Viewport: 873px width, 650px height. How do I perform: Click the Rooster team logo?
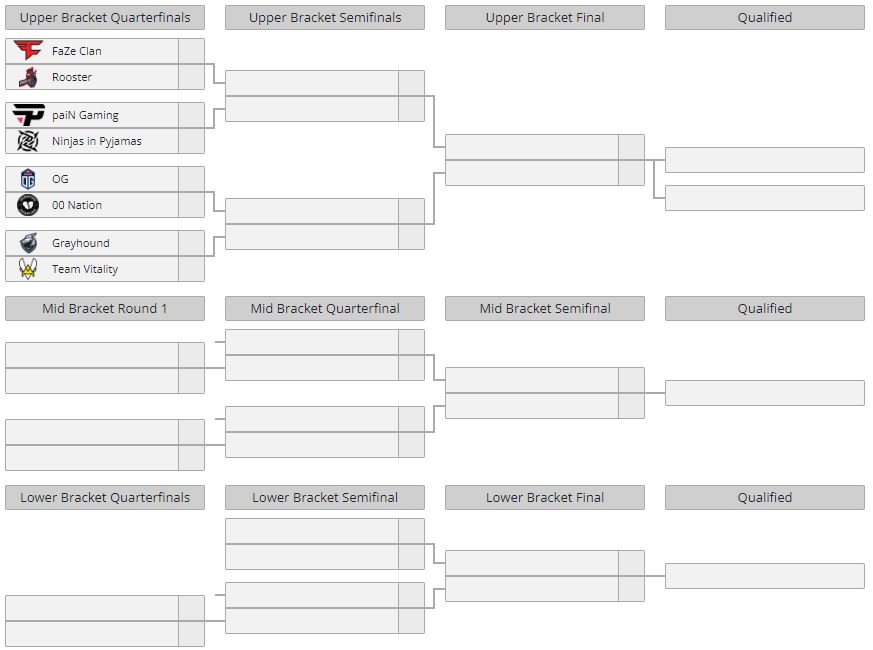pyautogui.click(x=28, y=77)
